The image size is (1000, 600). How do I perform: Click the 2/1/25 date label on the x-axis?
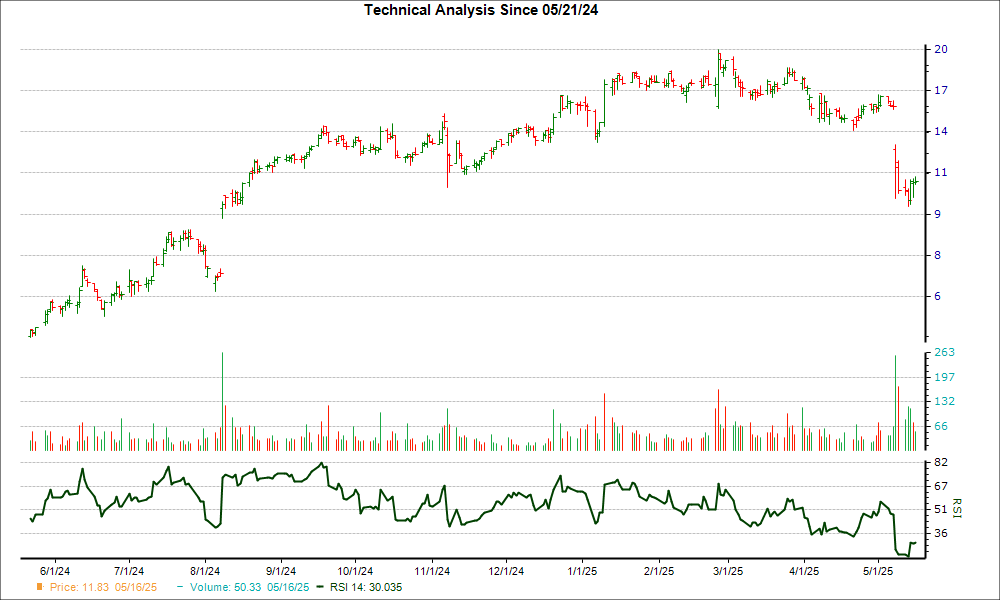659,571
